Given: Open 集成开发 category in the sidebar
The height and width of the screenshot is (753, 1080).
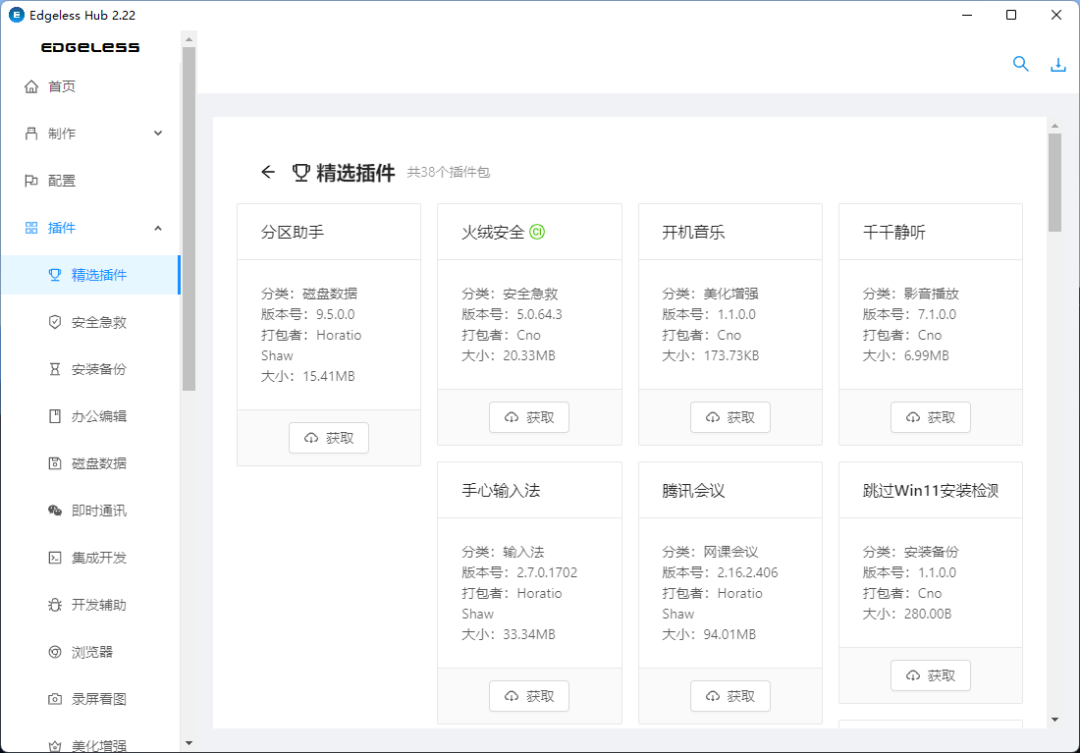Looking at the screenshot, I should coord(98,558).
